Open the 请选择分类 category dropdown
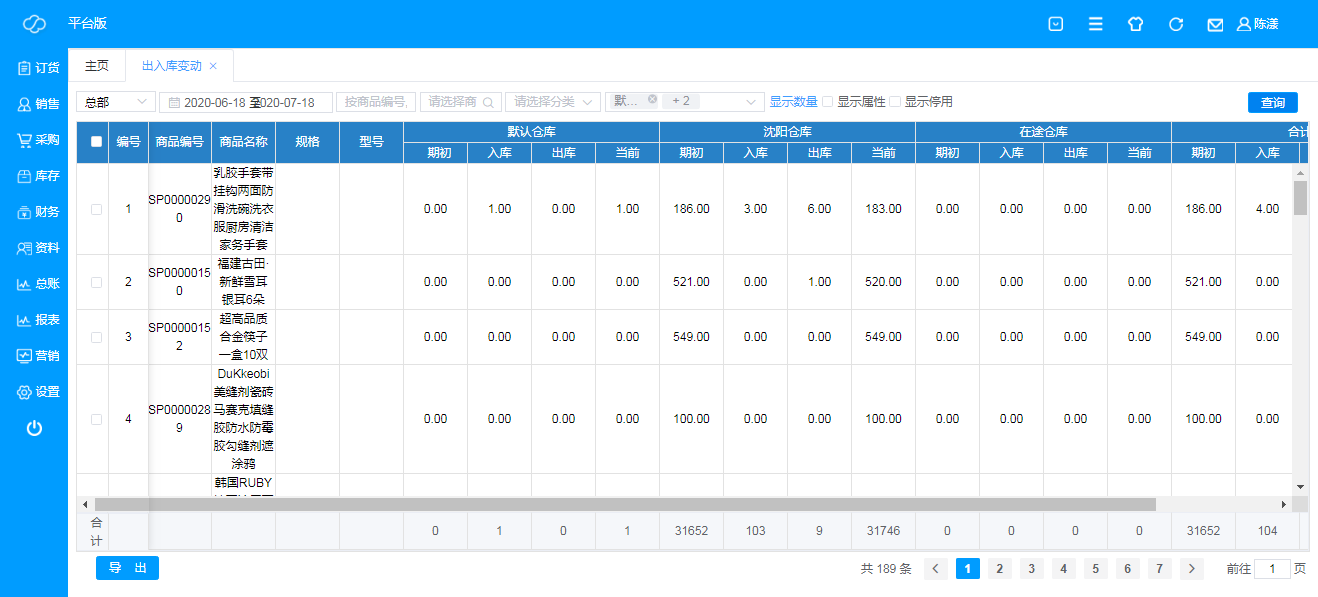1318x597 pixels. (x=552, y=102)
